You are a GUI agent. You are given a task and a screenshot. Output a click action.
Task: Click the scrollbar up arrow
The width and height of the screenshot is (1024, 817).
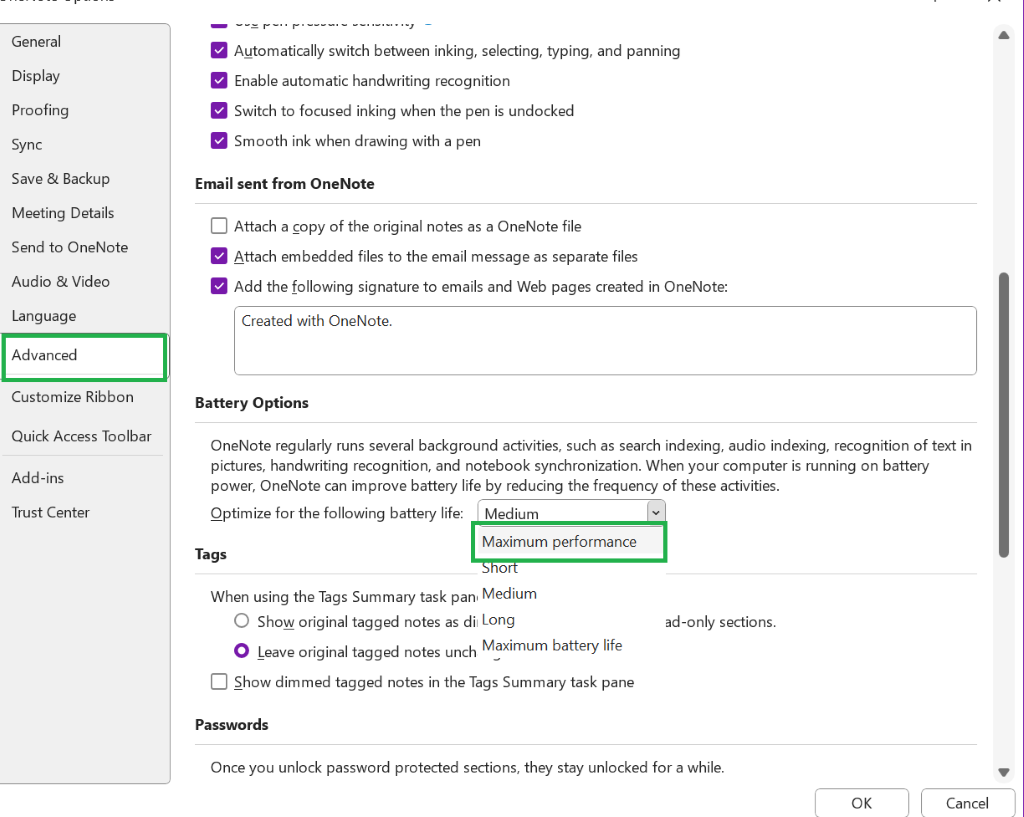1004,35
